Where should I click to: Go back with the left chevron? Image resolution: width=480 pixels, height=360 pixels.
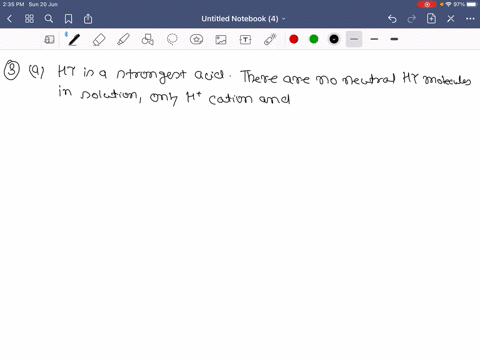point(9,19)
